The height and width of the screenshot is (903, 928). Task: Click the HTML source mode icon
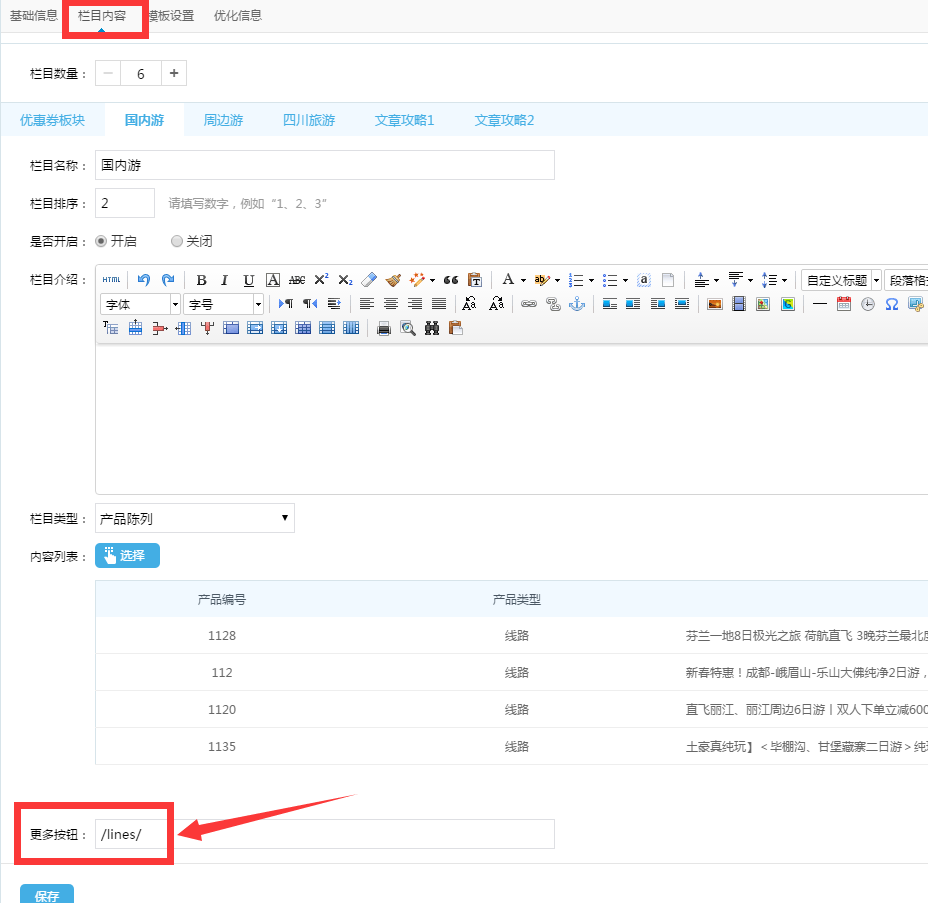111,280
